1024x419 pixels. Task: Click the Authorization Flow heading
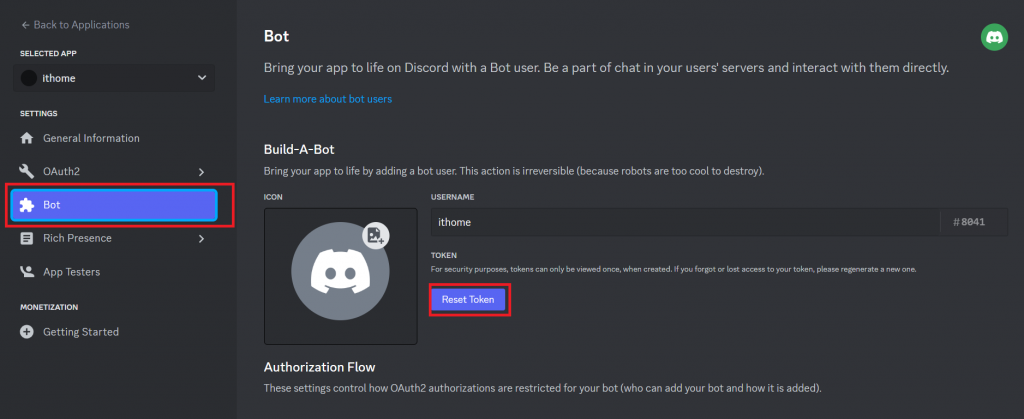click(x=319, y=367)
